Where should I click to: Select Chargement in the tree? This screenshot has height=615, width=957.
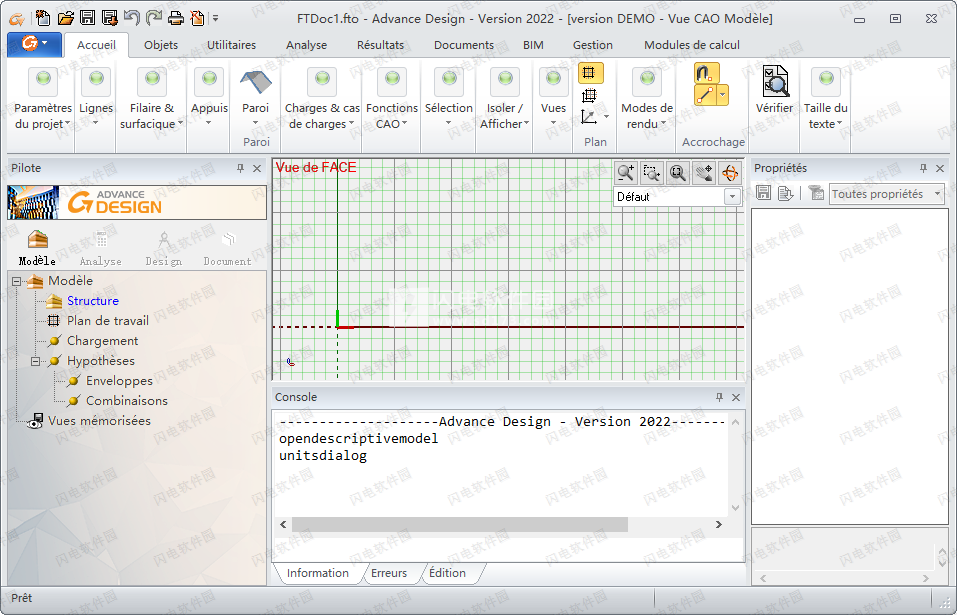coord(103,341)
